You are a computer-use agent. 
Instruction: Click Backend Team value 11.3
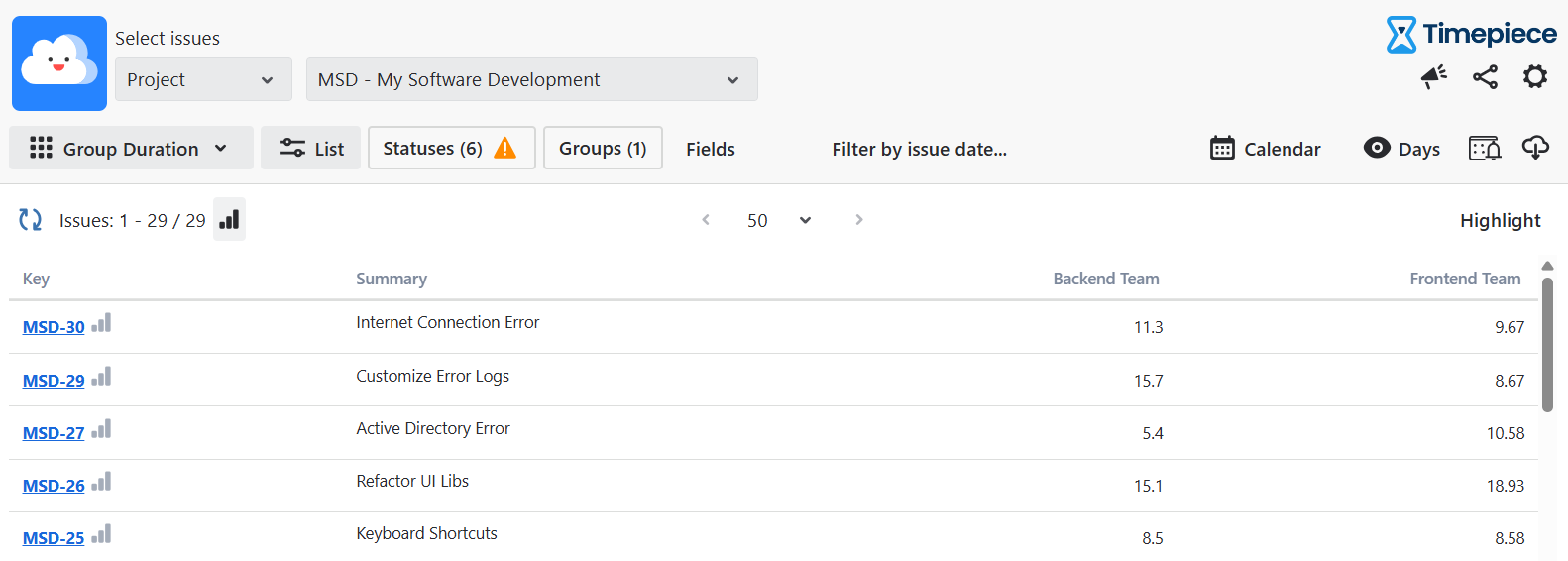pyautogui.click(x=1149, y=327)
